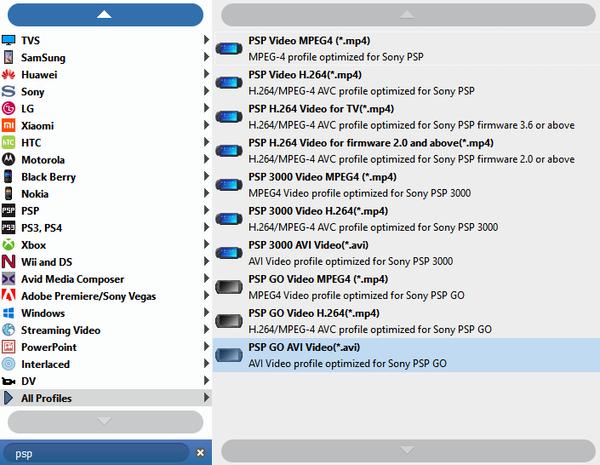Viewport: 600px width, 465px height.
Task: Select PSP GO AVI Video(*.avi) profile
Action: pos(406,355)
